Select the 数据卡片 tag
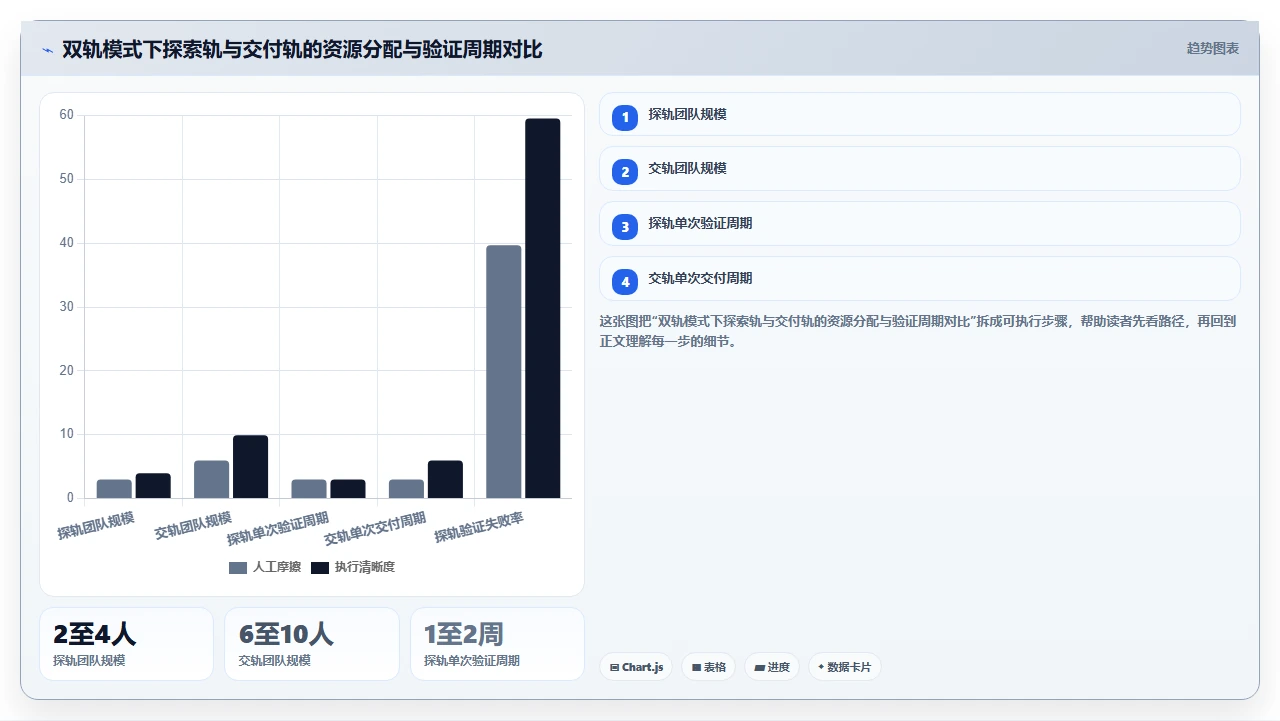Image resolution: width=1280 pixels, height=721 pixels. click(844, 667)
